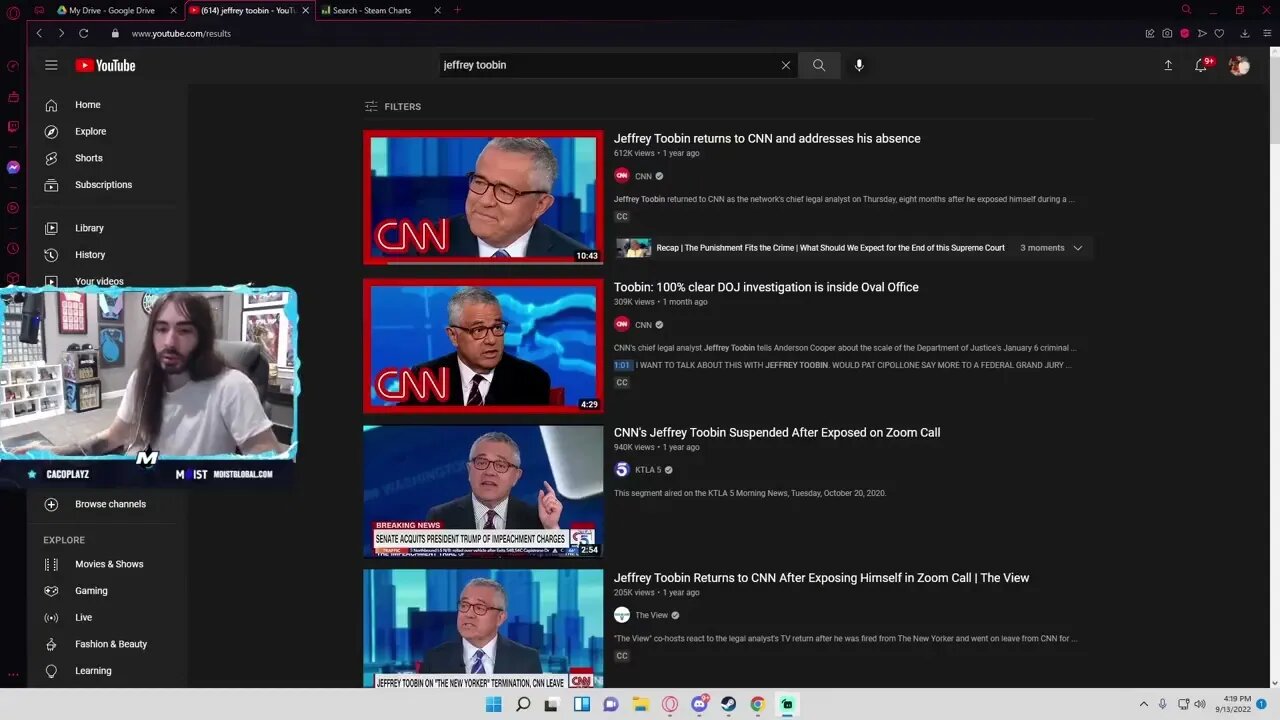The width and height of the screenshot is (1280, 720).
Task: Open the YouTube upload/create icon
Action: (1168, 65)
